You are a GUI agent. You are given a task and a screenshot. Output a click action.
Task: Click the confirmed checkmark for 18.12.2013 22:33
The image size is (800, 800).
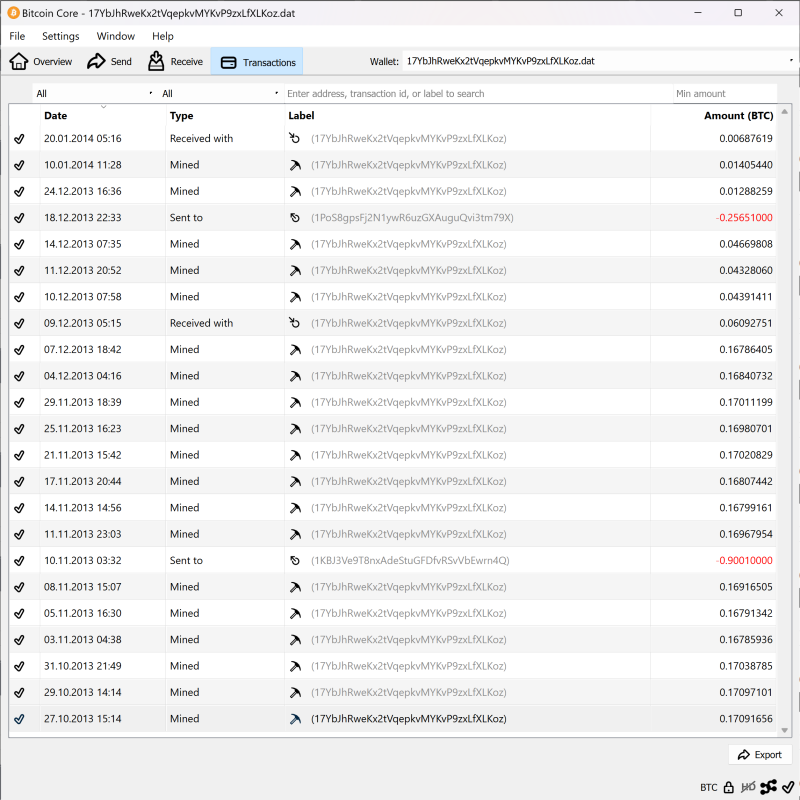[19, 218]
